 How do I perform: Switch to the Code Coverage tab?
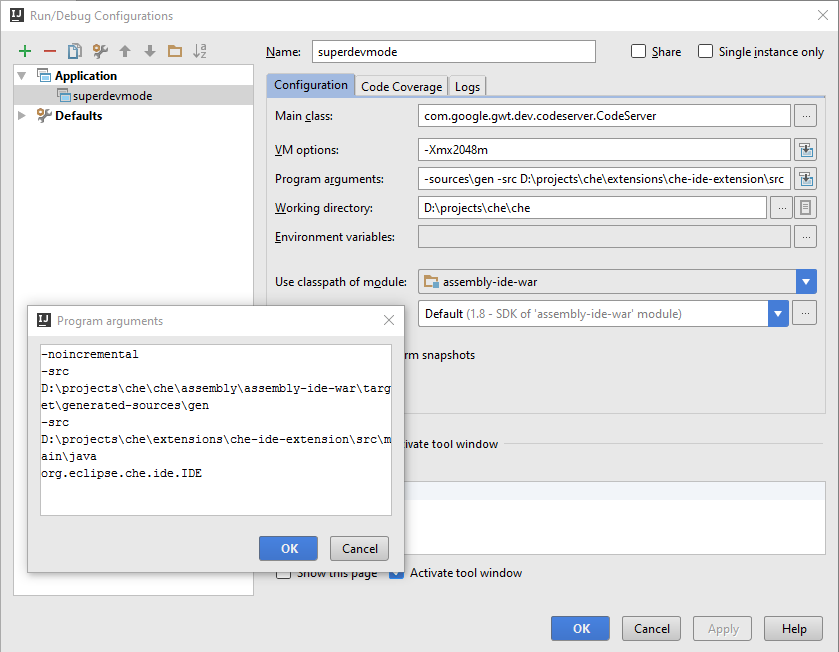click(401, 87)
